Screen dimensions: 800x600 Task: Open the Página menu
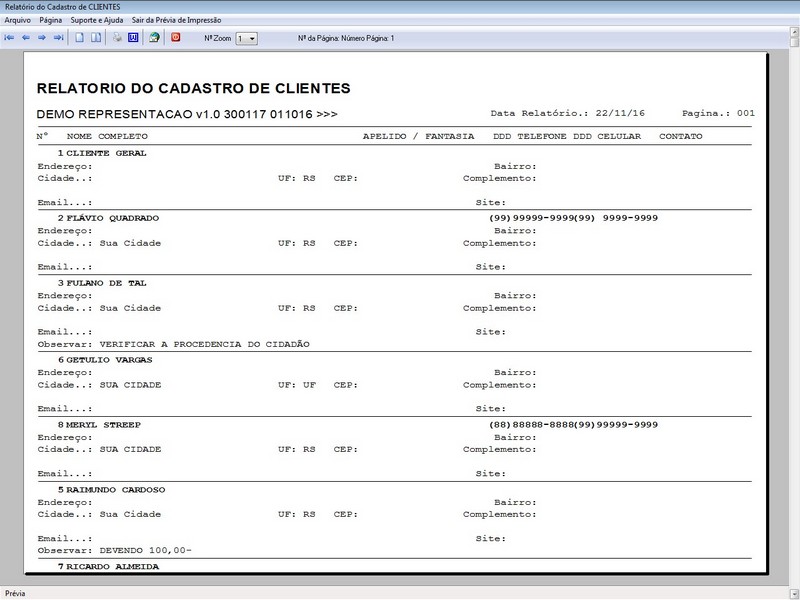51,20
